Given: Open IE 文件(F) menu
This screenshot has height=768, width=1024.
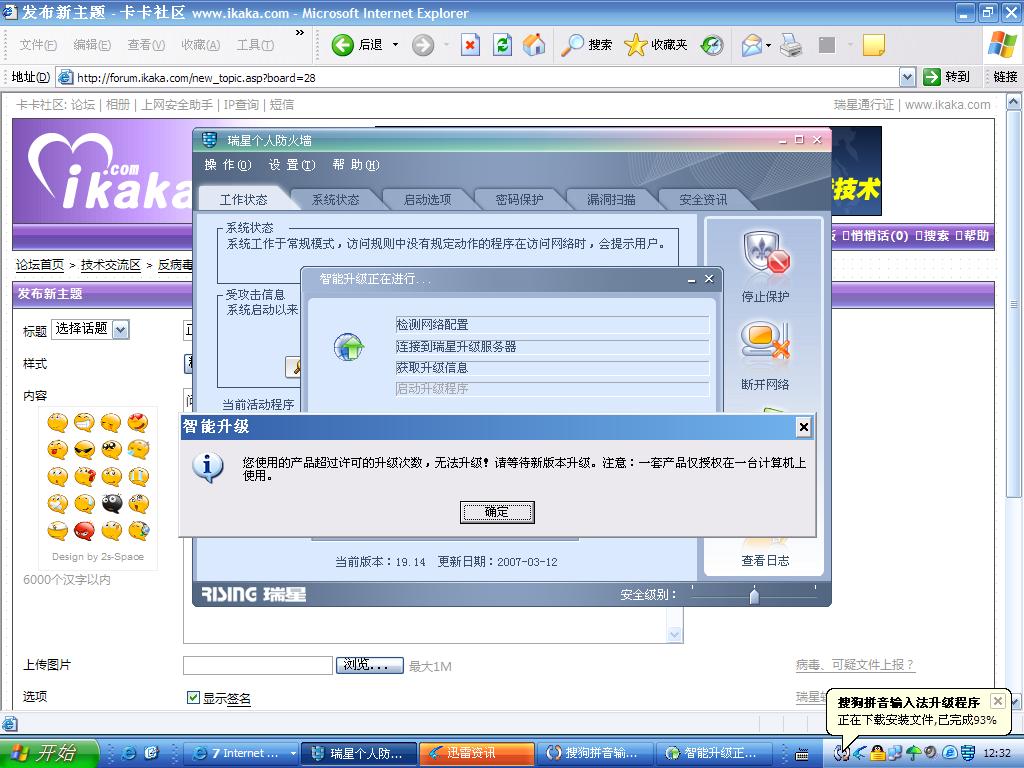Looking at the screenshot, I should point(38,44).
